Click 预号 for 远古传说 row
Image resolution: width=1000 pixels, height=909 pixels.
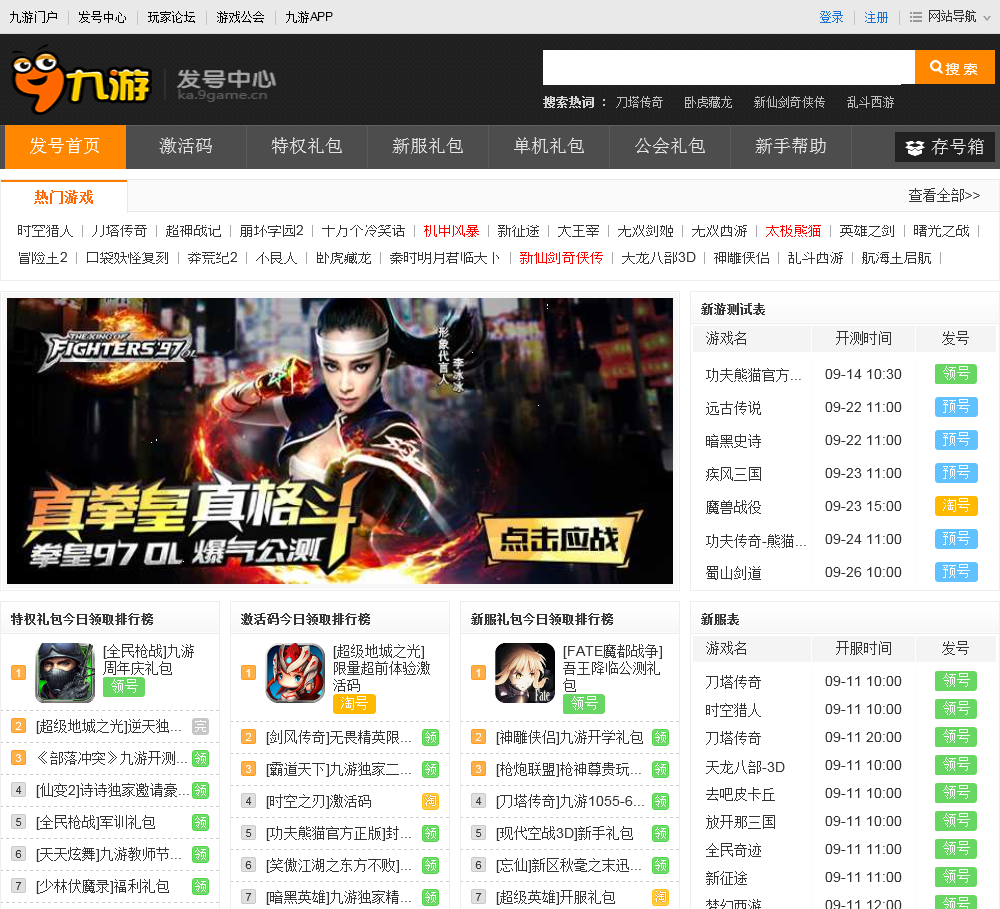955,407
